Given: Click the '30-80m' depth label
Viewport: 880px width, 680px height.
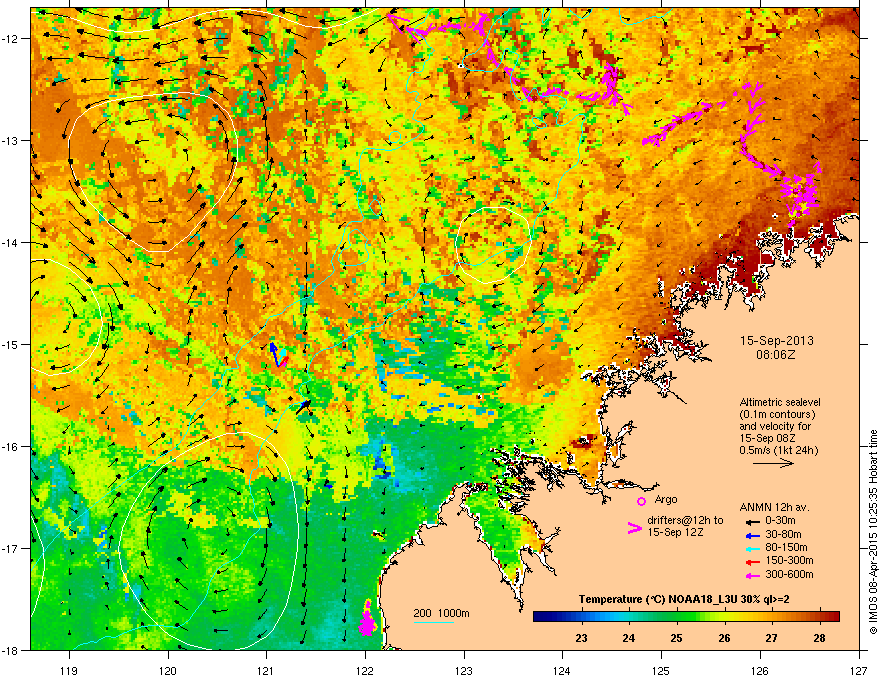Looking at the screenshot, I should pos(783,534).
